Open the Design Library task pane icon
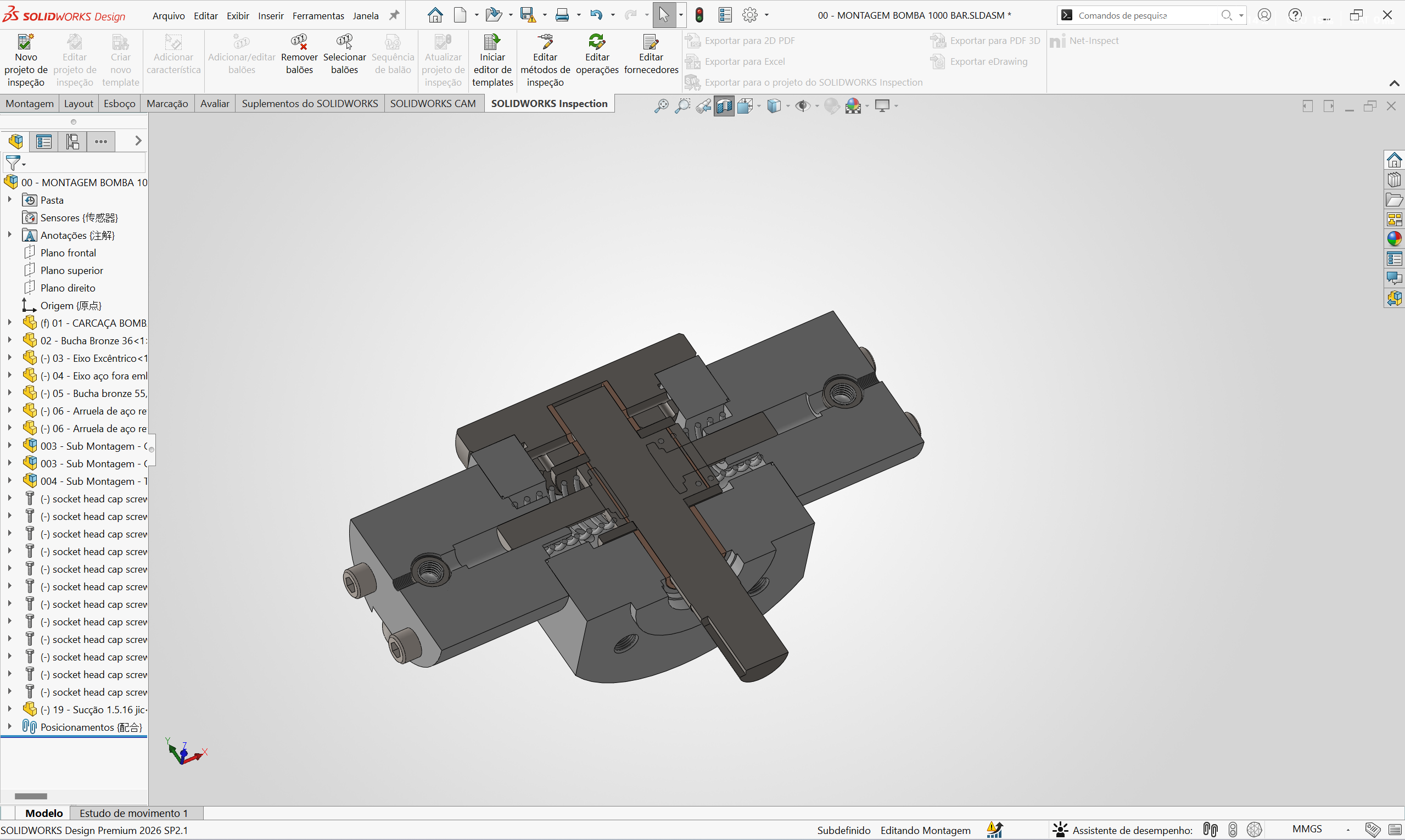This screenshot has width=1405, height=840. 1394,180
